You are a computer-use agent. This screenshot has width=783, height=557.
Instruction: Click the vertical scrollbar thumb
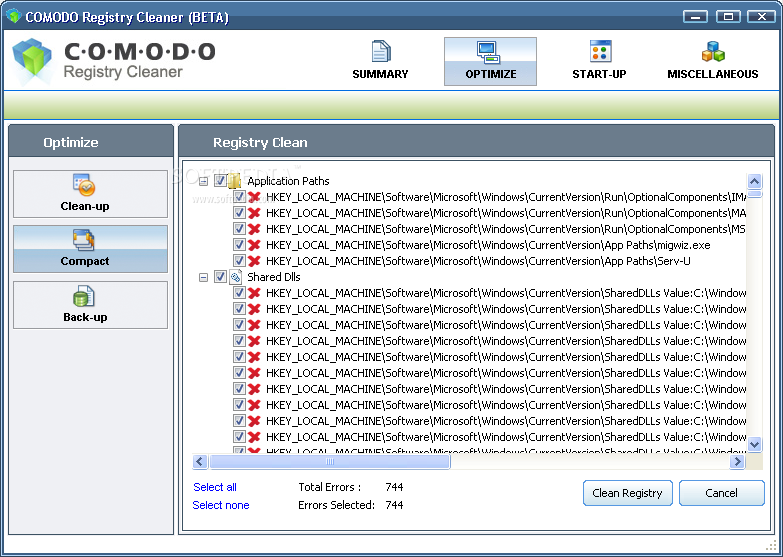754,193
